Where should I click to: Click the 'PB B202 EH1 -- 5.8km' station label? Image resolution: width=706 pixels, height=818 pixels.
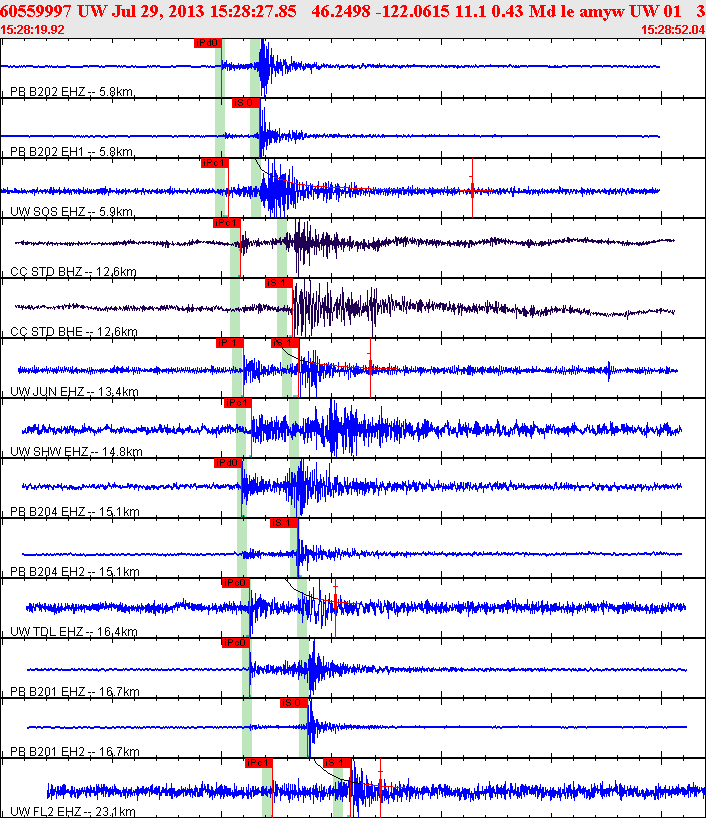point(71,152)
